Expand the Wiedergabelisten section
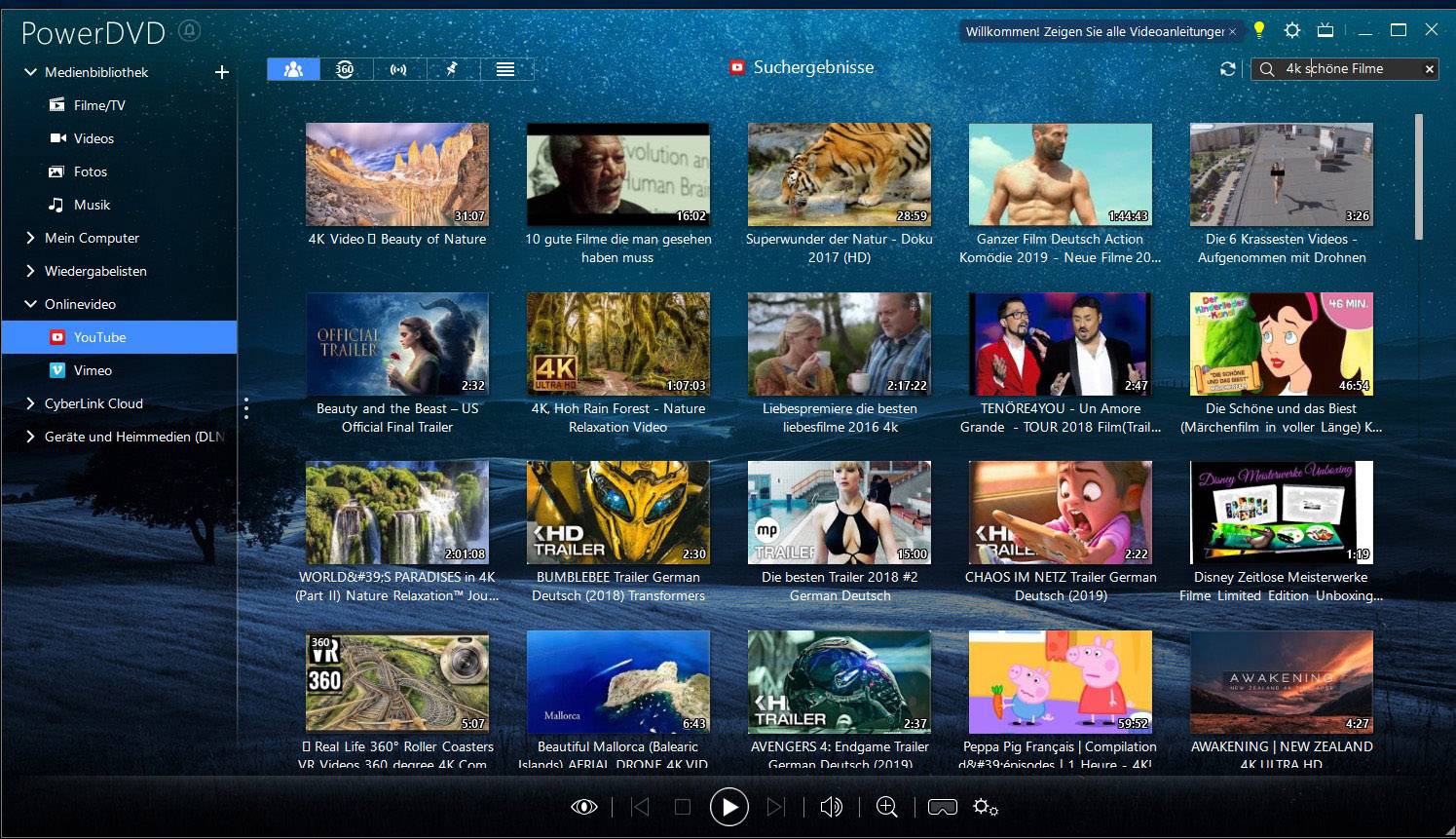The height and width of the screenshot is (839, 1456). [28, 271]
